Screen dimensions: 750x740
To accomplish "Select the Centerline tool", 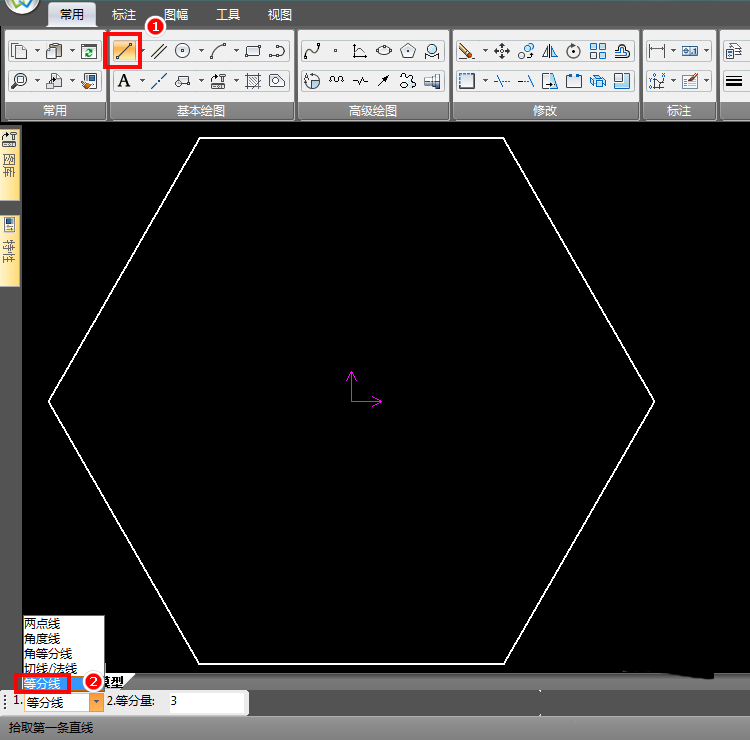I will [159, 81].
